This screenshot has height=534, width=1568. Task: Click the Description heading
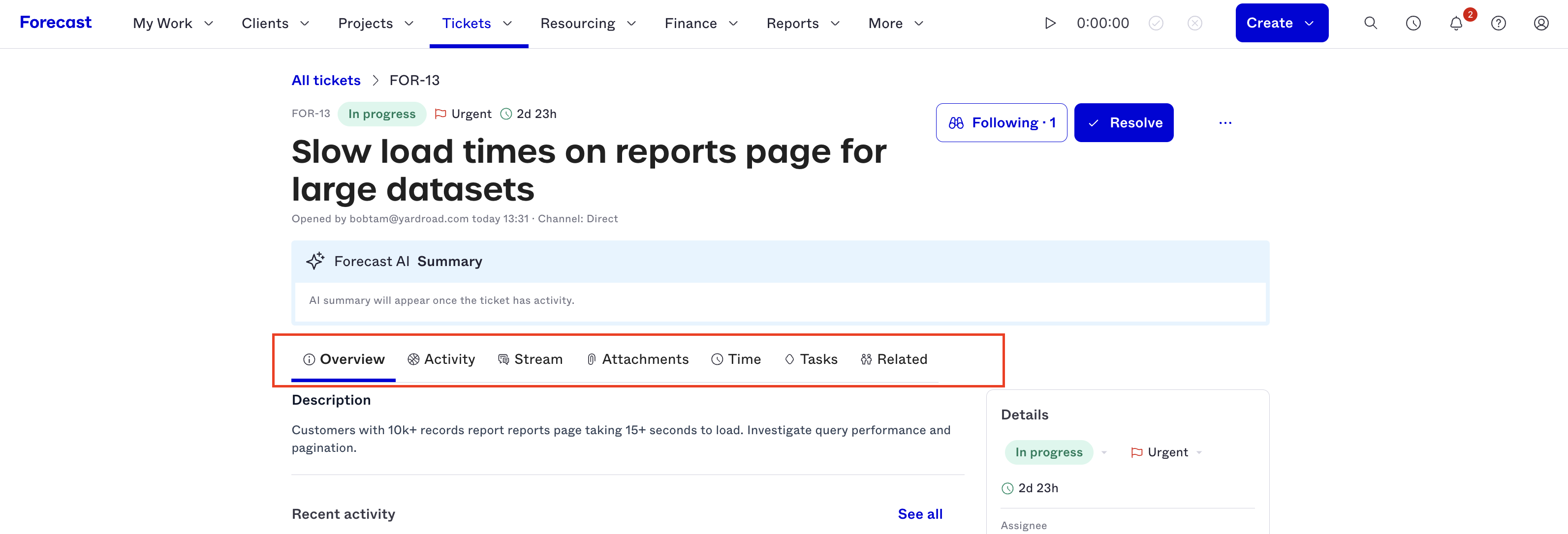click(331, 400)
